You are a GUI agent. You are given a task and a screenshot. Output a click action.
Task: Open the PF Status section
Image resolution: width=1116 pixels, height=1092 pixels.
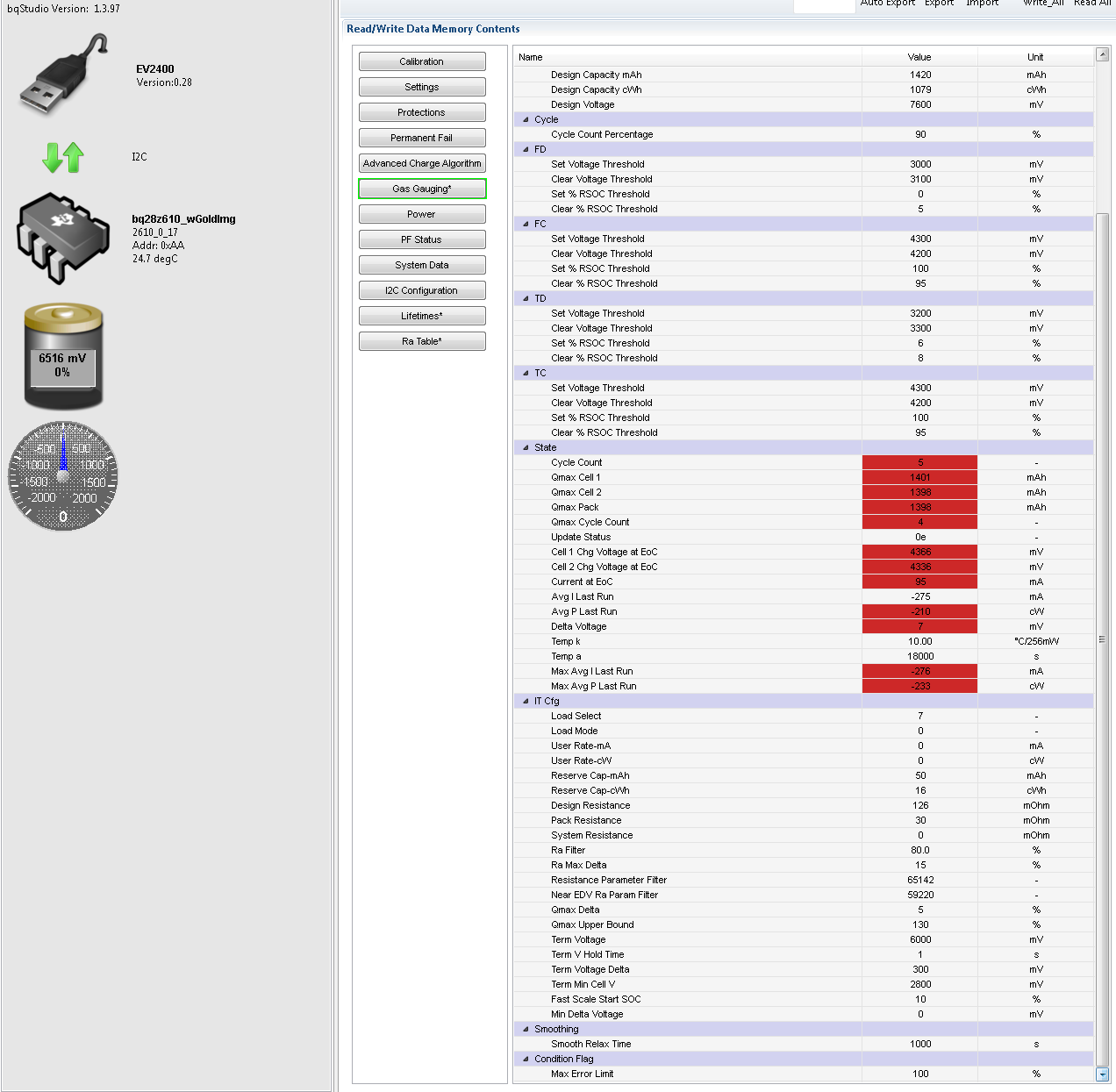(x=422, y=239)
